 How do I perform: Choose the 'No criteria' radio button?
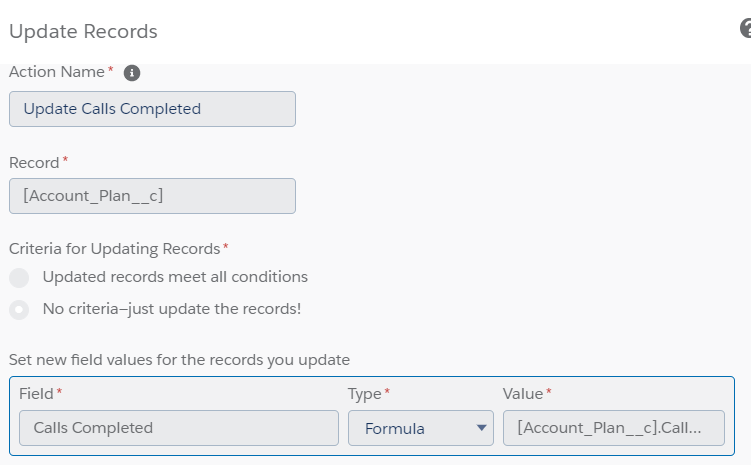pos(19,309)
